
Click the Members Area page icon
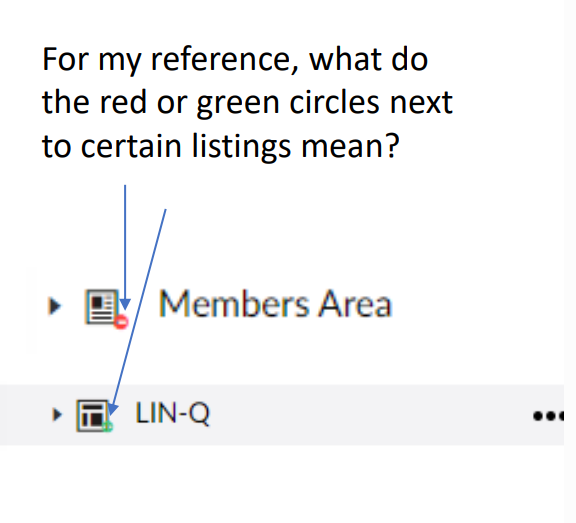pos(102,307)
